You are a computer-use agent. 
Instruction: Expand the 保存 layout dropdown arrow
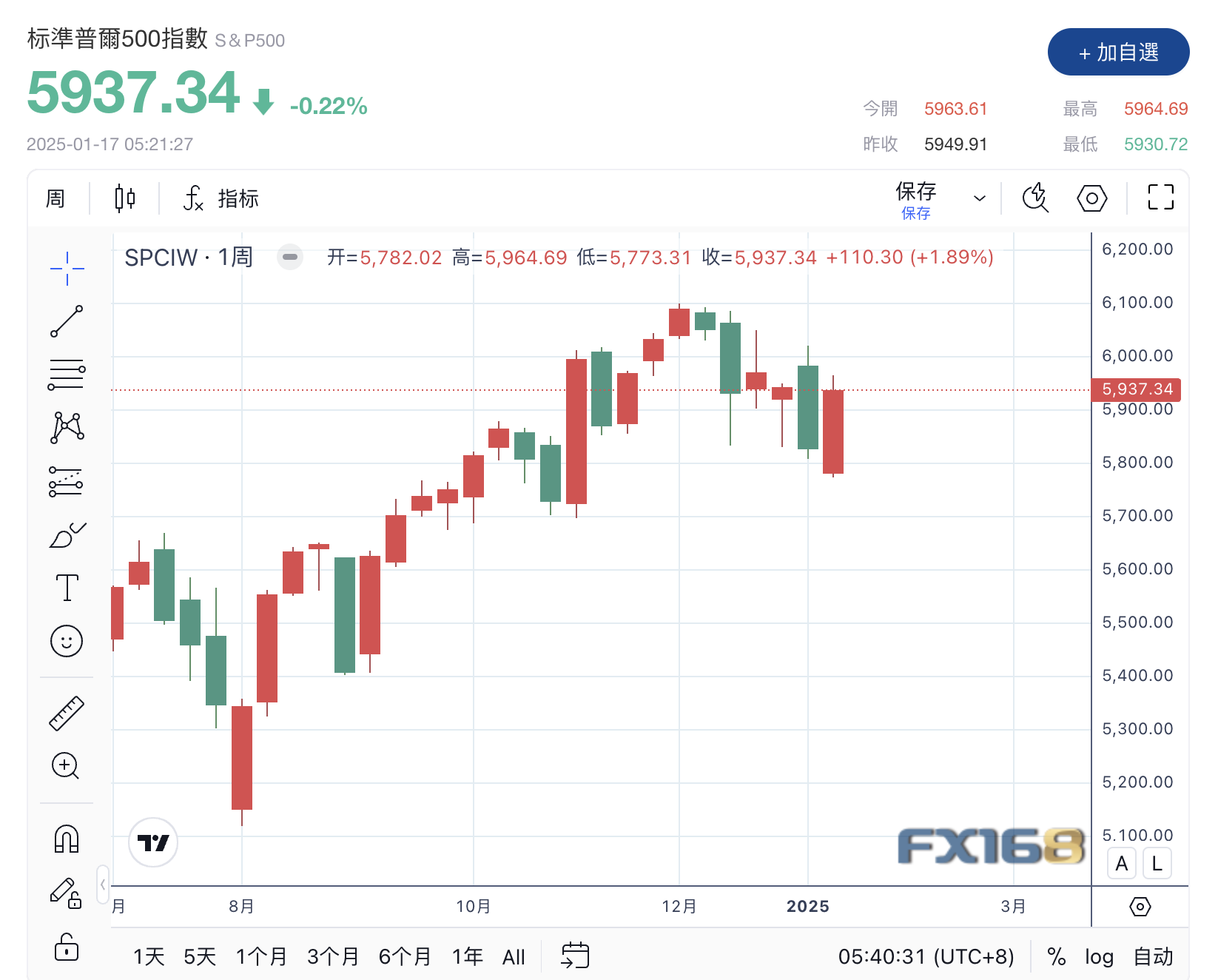980,198
